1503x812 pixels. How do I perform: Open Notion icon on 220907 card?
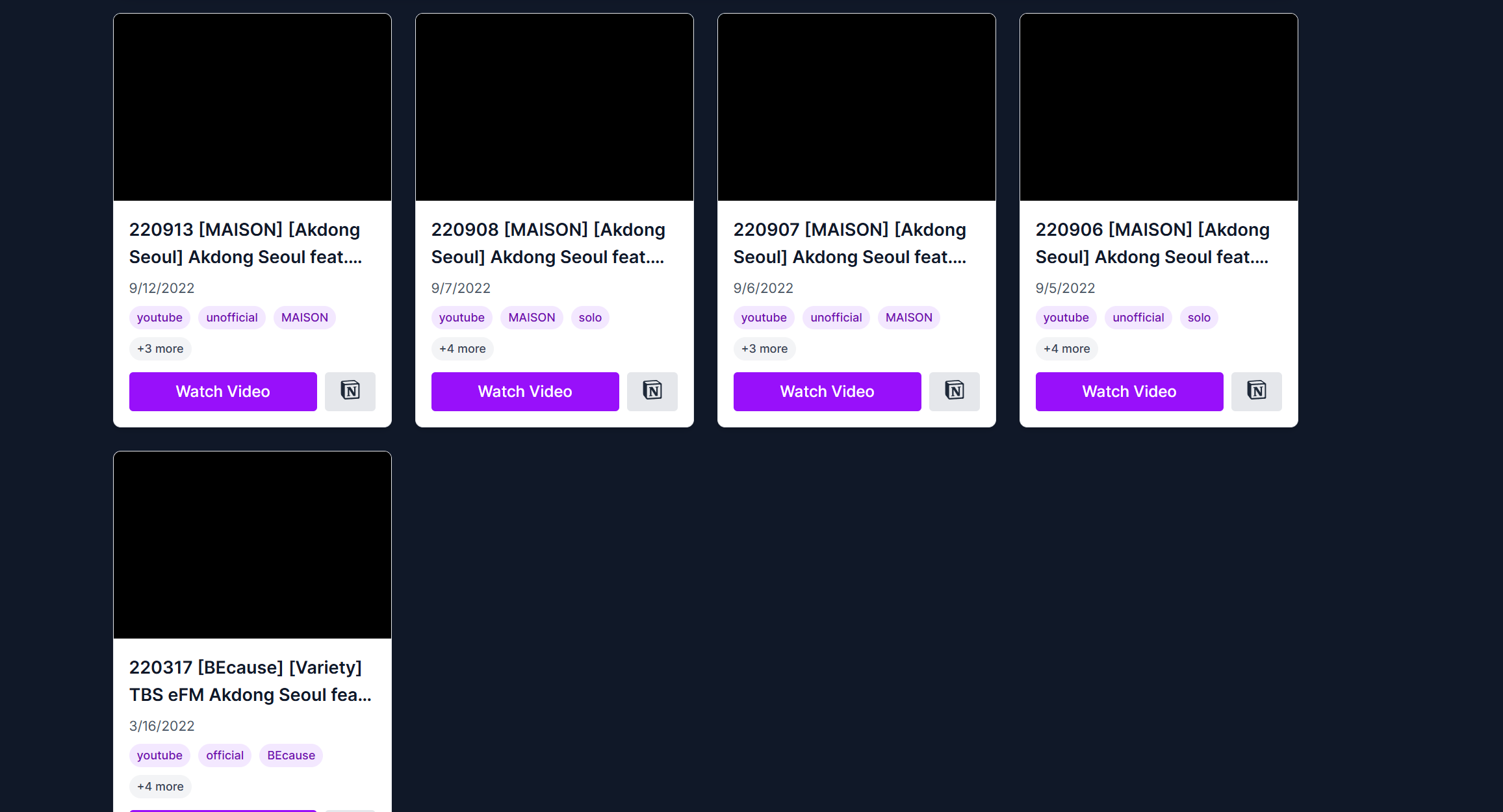point(954,391)
